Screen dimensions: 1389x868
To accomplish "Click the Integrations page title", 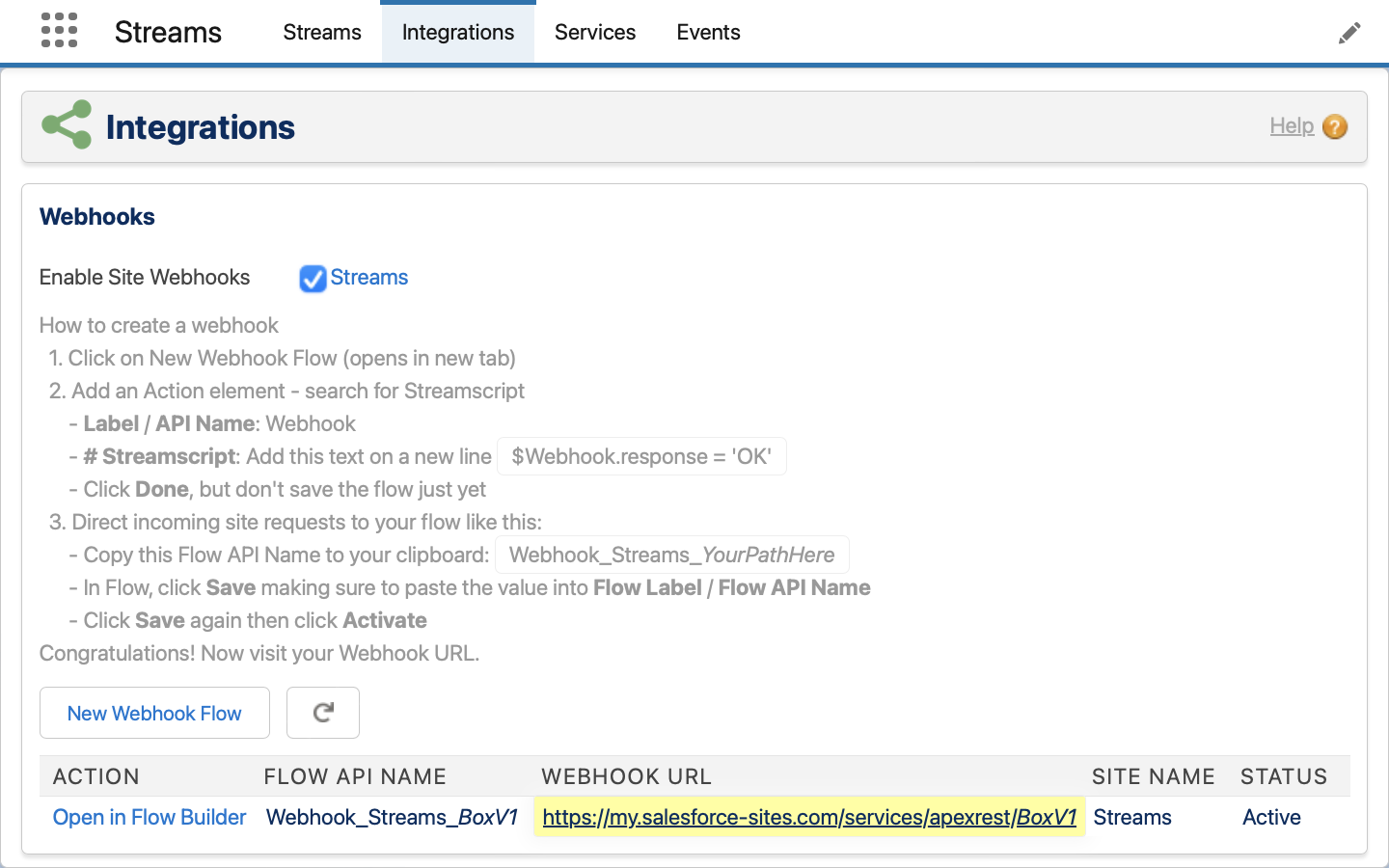I will pyautogui.click(x=201, y=126).
